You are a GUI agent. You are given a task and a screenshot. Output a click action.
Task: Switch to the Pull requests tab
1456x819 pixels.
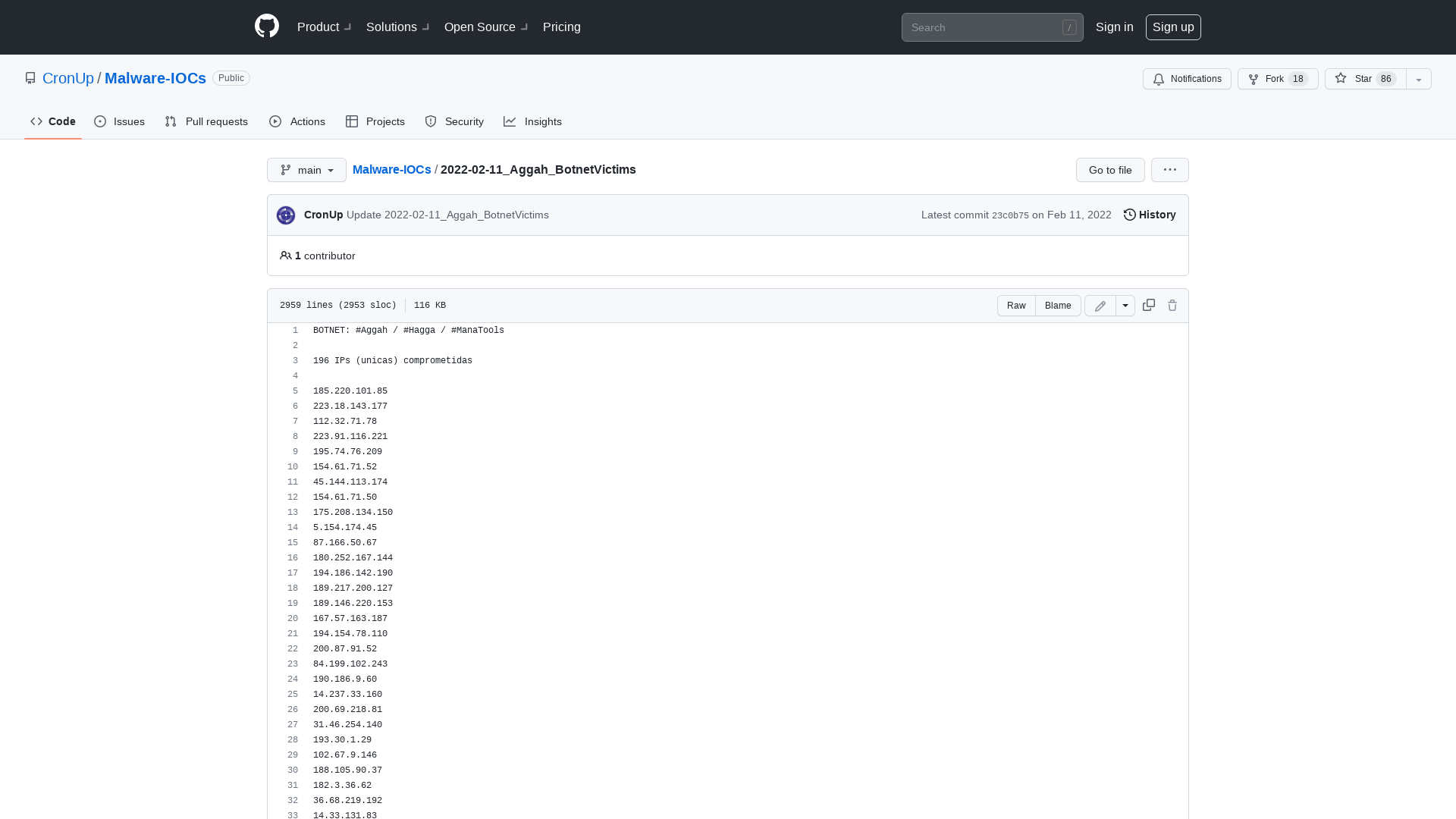tap(206, 121)
